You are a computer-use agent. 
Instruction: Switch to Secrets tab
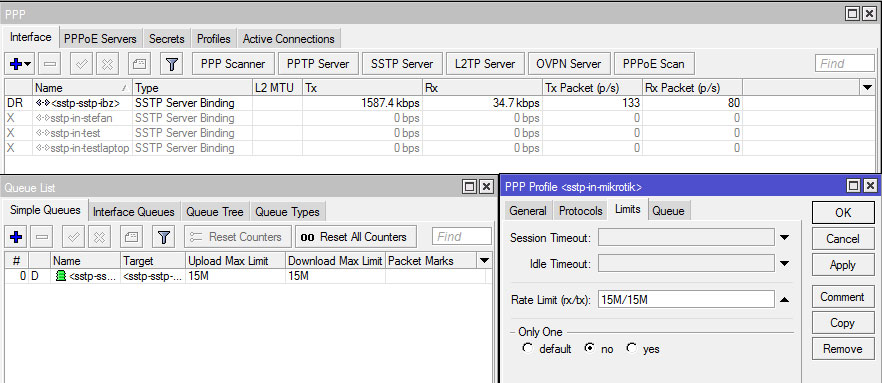(166, 39)
